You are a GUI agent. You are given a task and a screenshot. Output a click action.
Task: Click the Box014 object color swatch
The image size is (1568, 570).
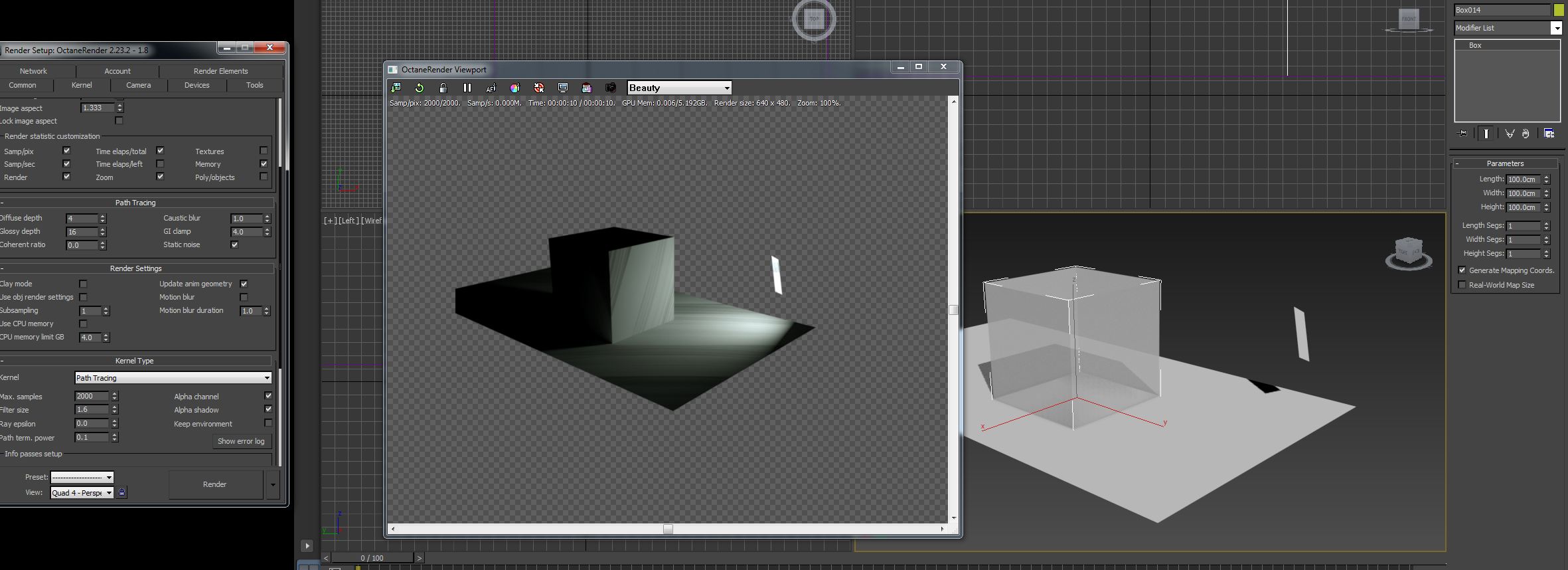(x=1559, y=10)
